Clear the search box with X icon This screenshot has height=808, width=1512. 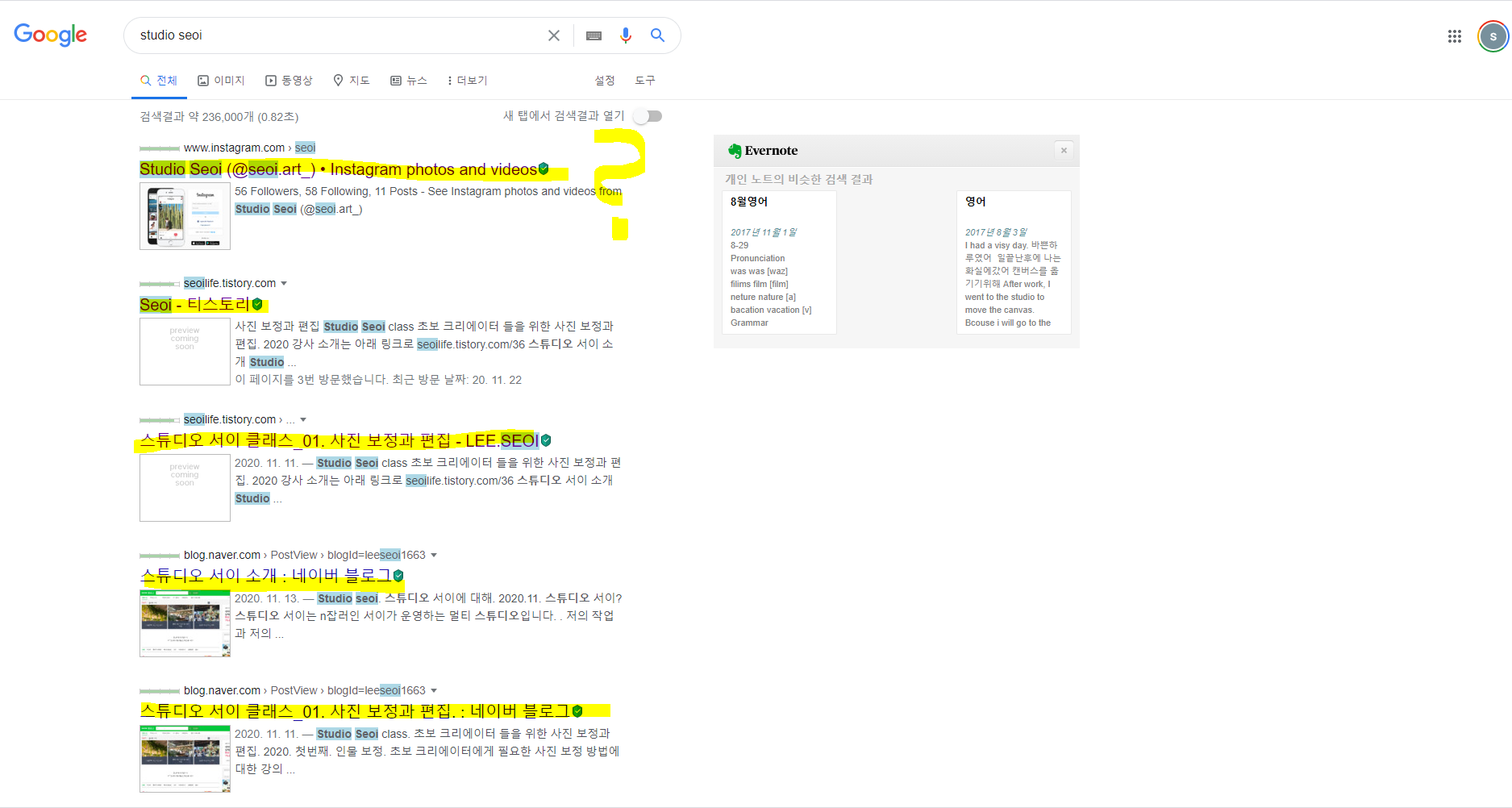click(x=554, y=35)
